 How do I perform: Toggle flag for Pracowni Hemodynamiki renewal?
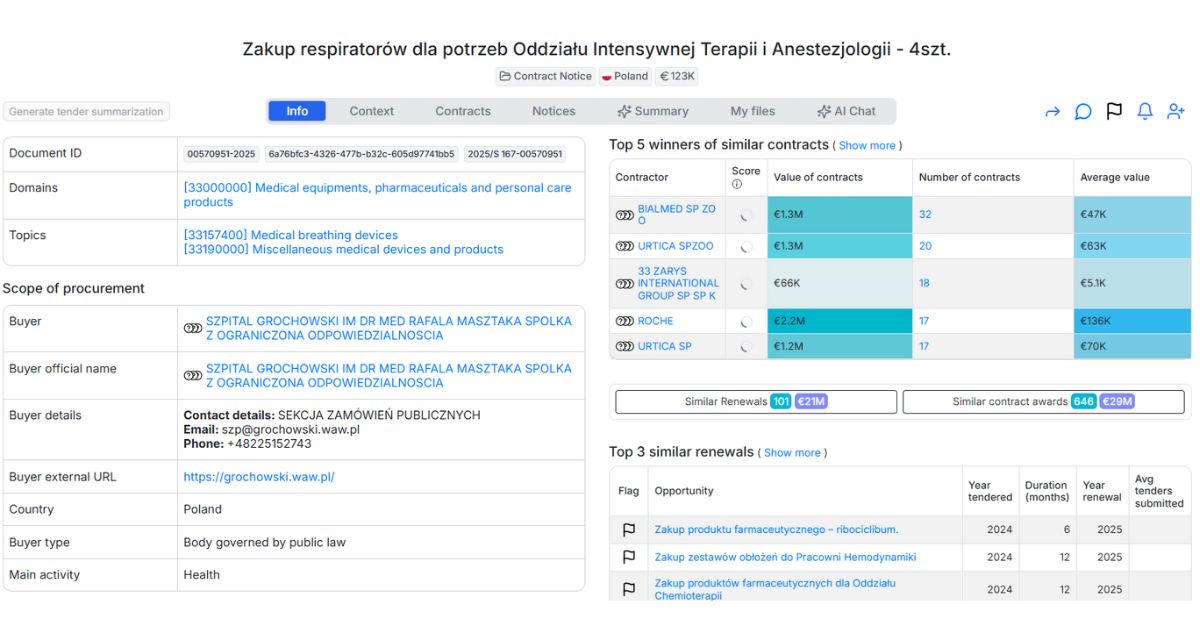pyautogui.click(x=629, y=557)
